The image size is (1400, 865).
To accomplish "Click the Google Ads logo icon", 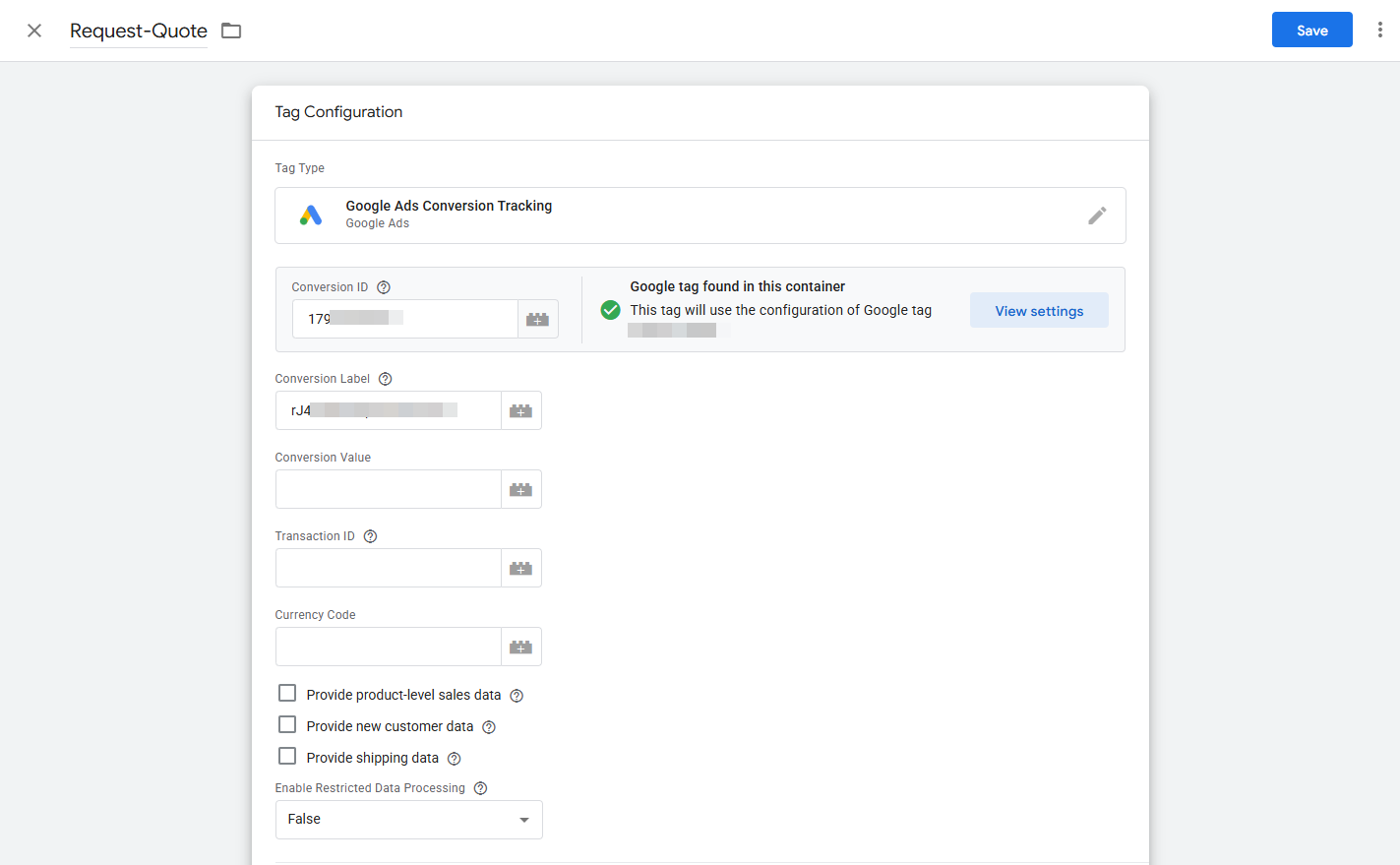I will point(311,216).
